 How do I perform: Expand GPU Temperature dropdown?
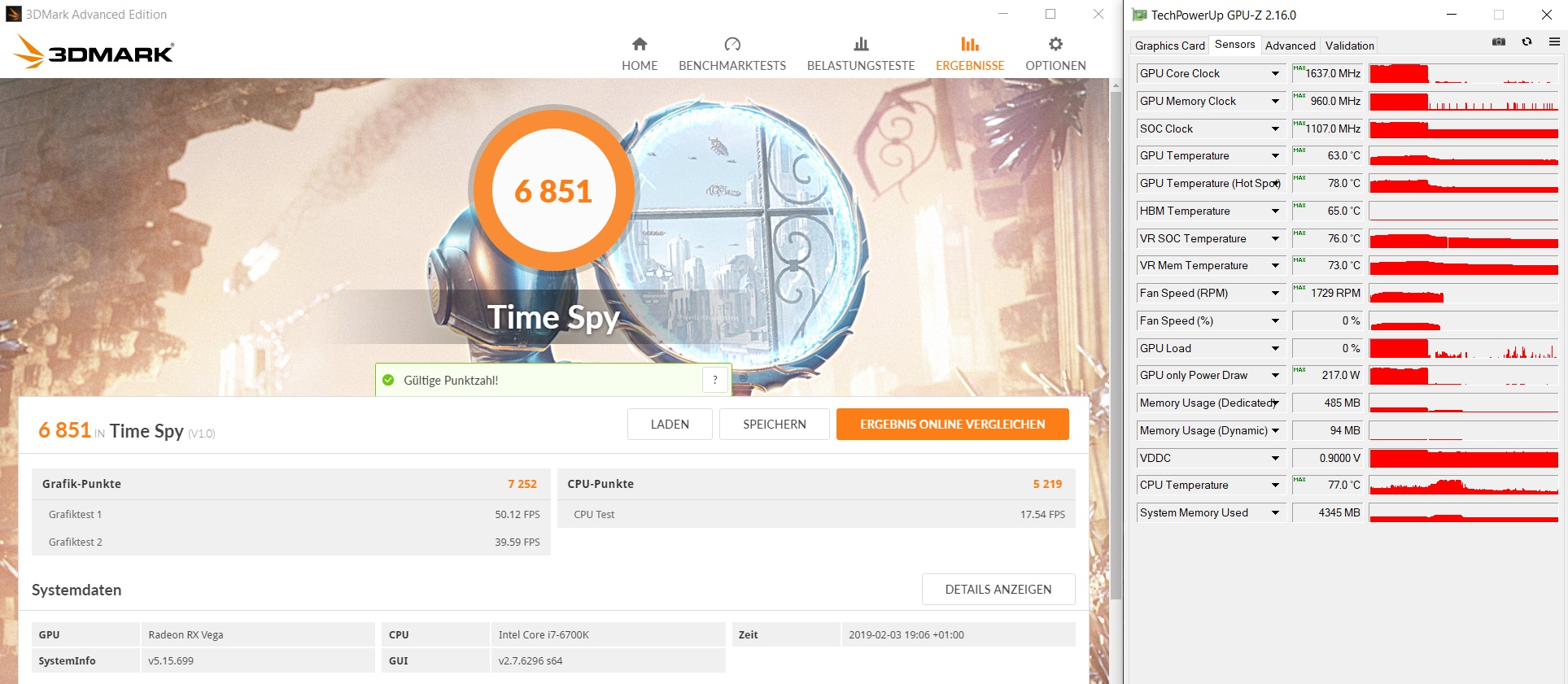1275,155
